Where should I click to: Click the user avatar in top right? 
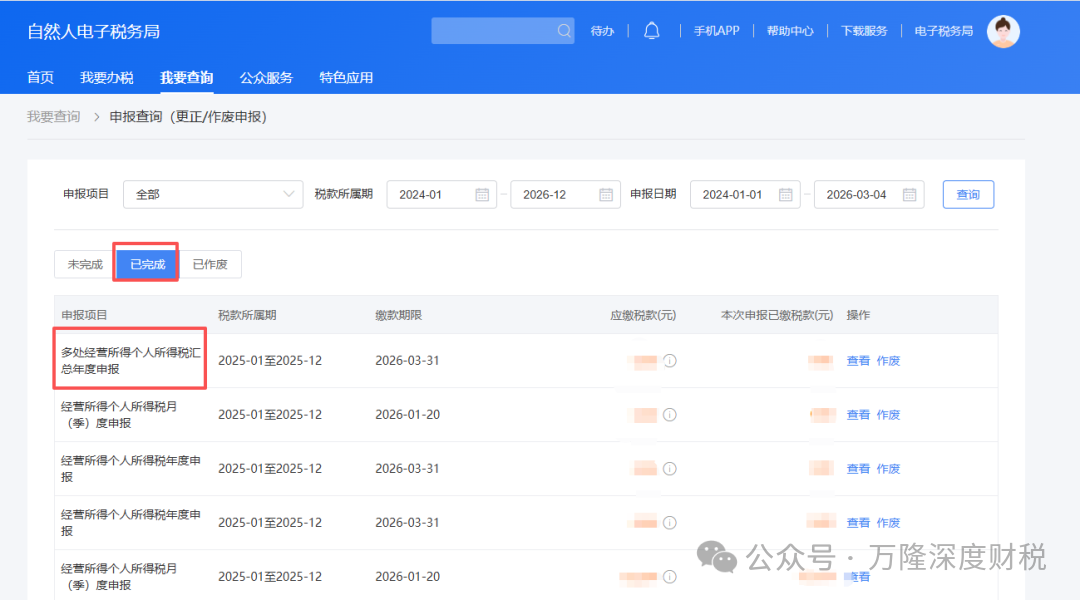tap(1003, 31)
